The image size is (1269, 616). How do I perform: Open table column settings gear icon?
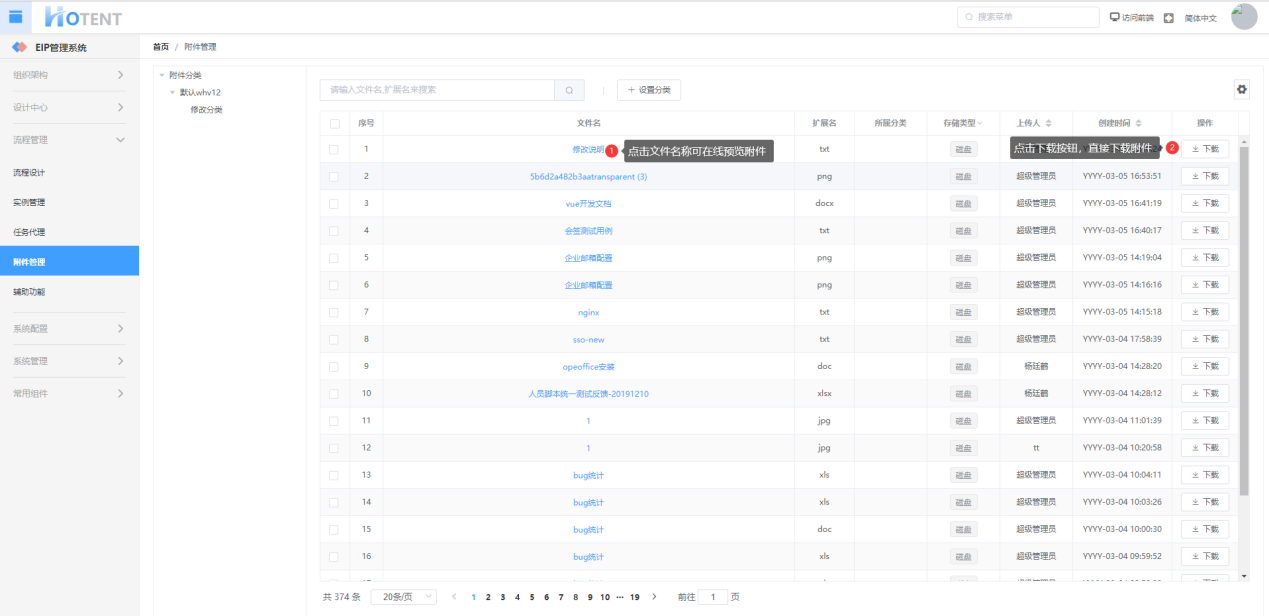click(1242, 89)
